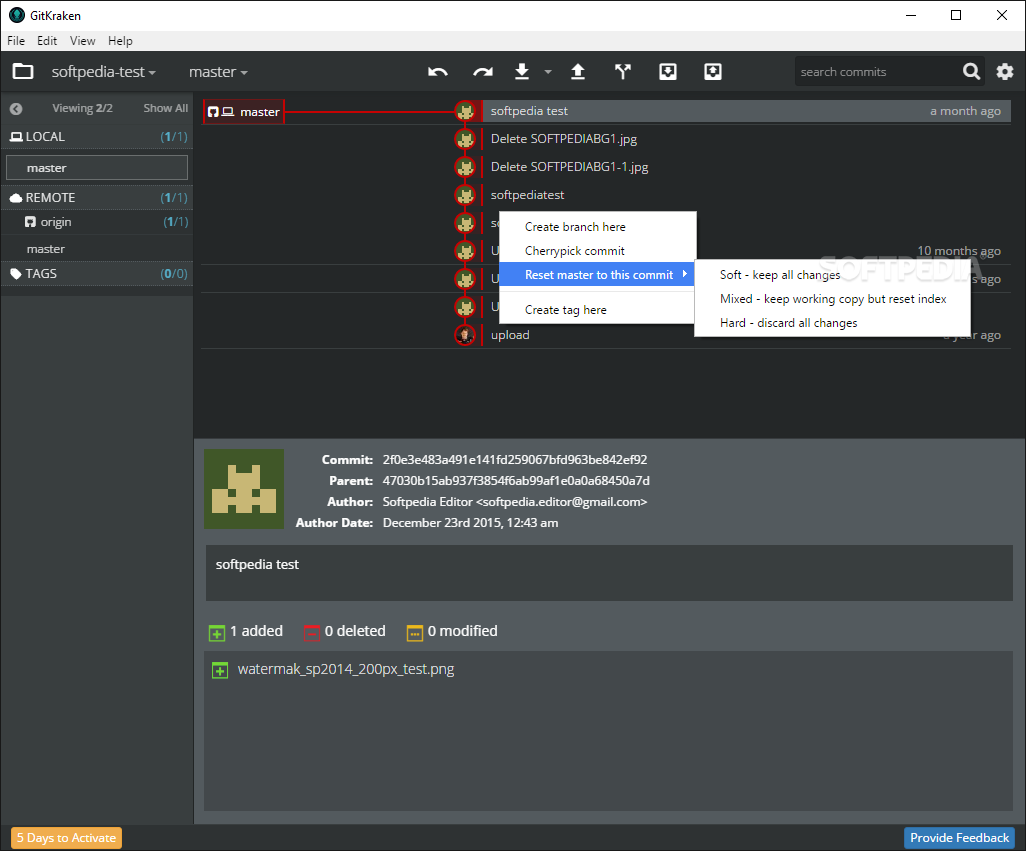
Task: Click the search magnifier icon
Action: click(x=972, y=71)
